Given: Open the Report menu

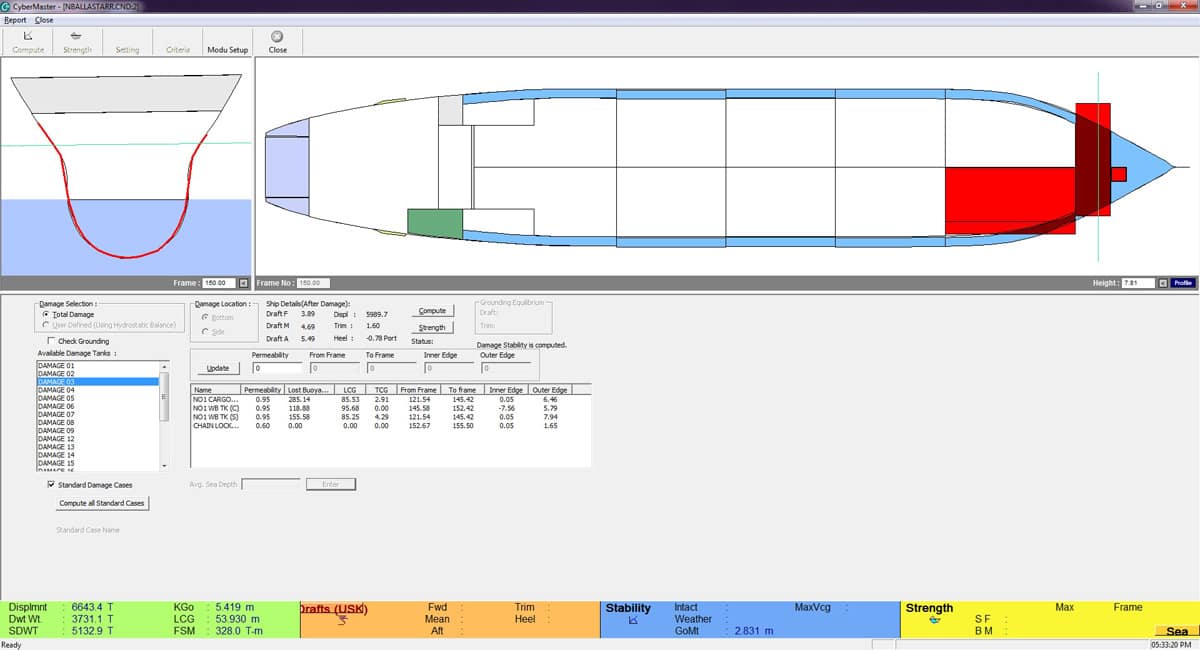Looking at the screenshot, I should click(15, 20).
